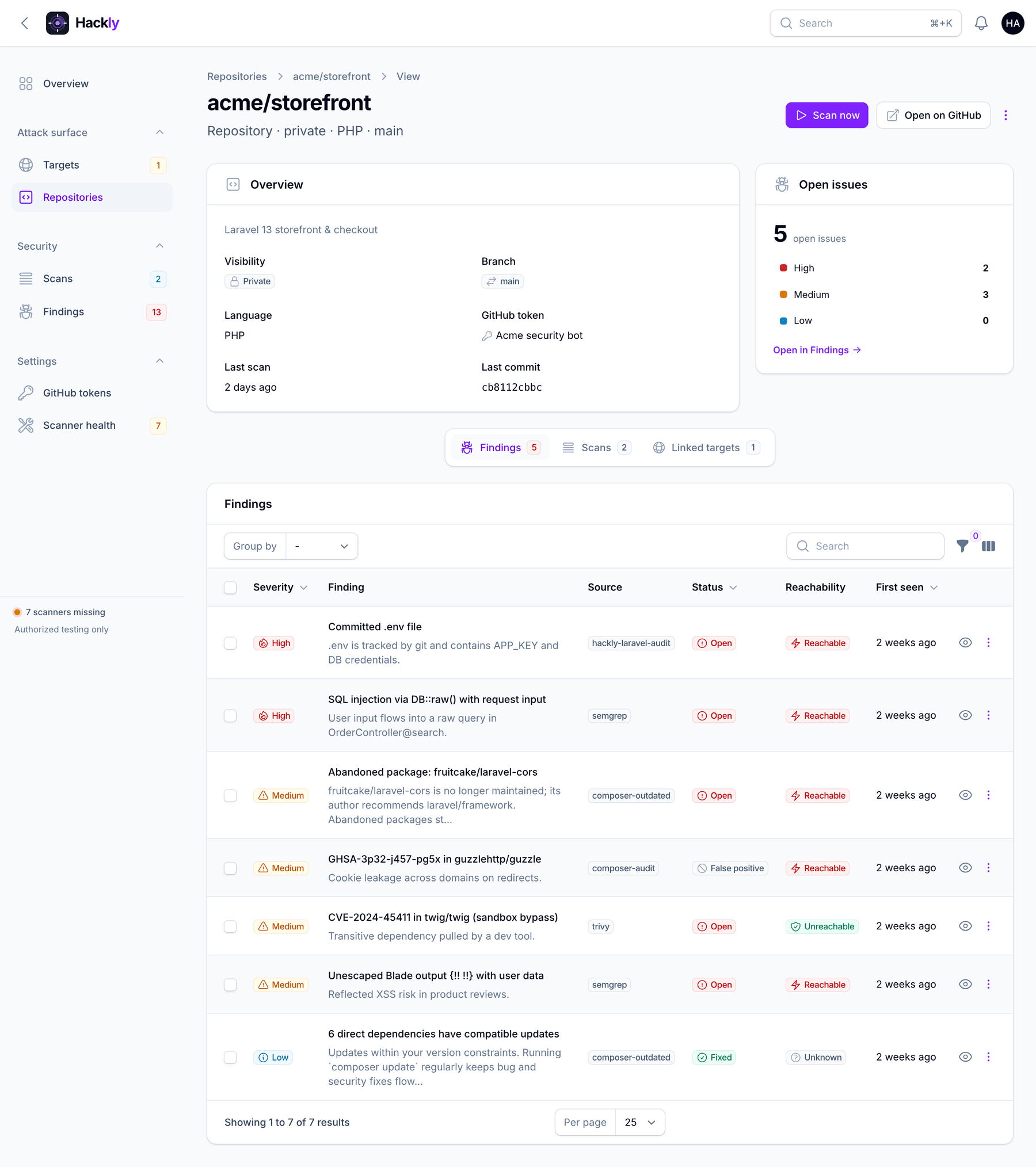Open row menu for SQL injection finding
This screenshot has height=1167, width=1036.
coord(988,715)
